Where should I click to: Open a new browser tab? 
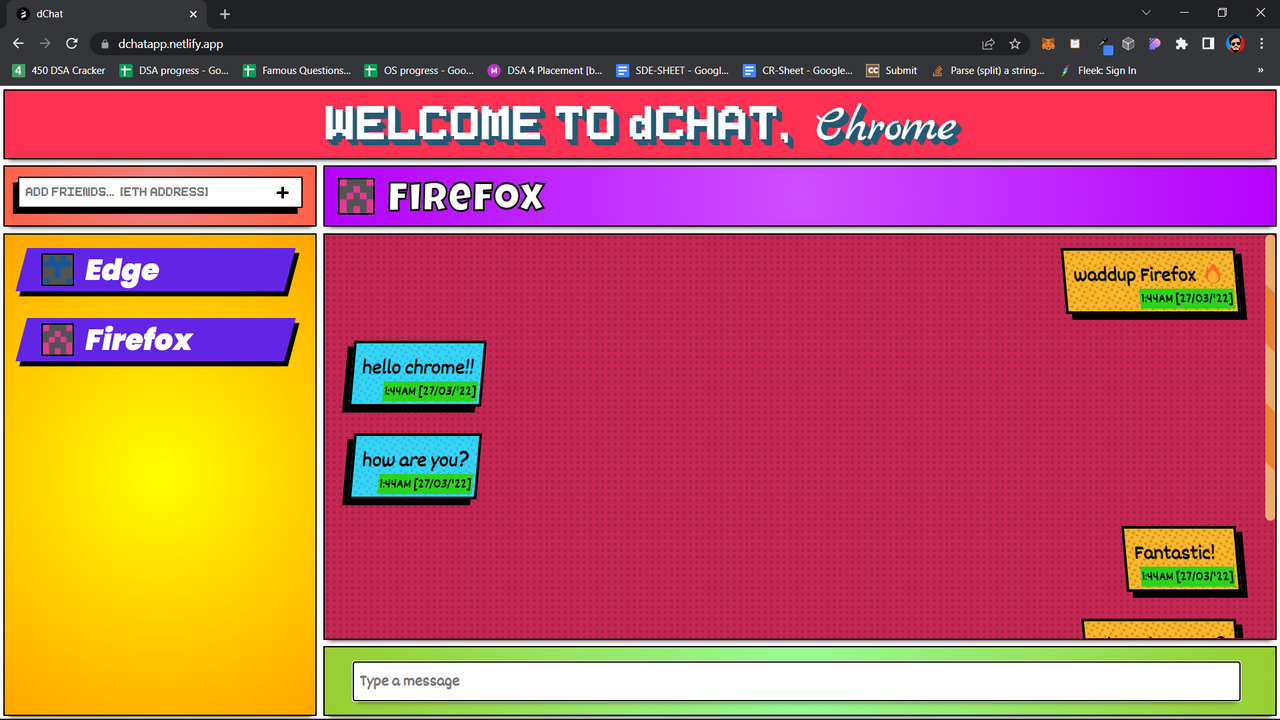point(225,14)
